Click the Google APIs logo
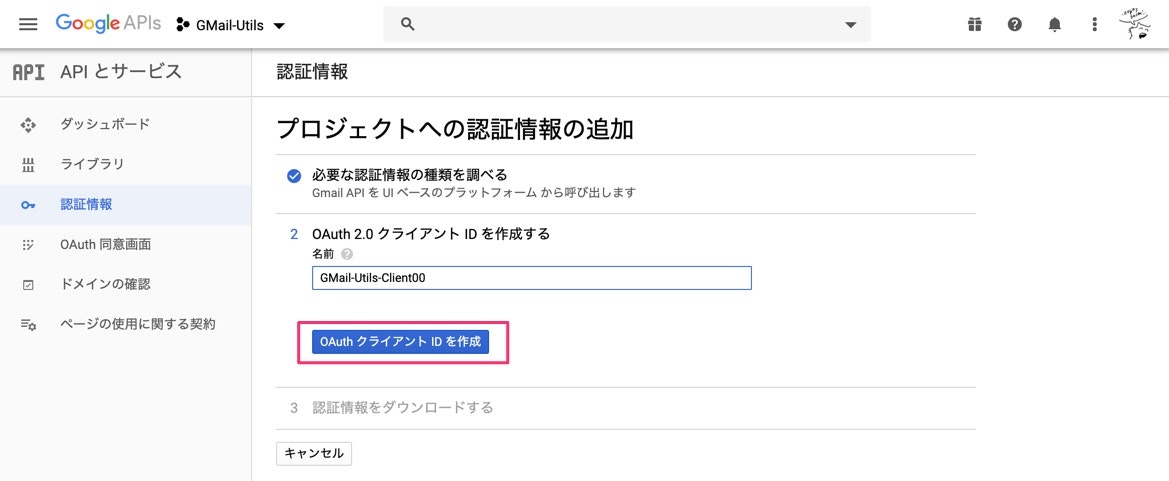Viewport: 1169px width, 481px height. tap(108, 24)
